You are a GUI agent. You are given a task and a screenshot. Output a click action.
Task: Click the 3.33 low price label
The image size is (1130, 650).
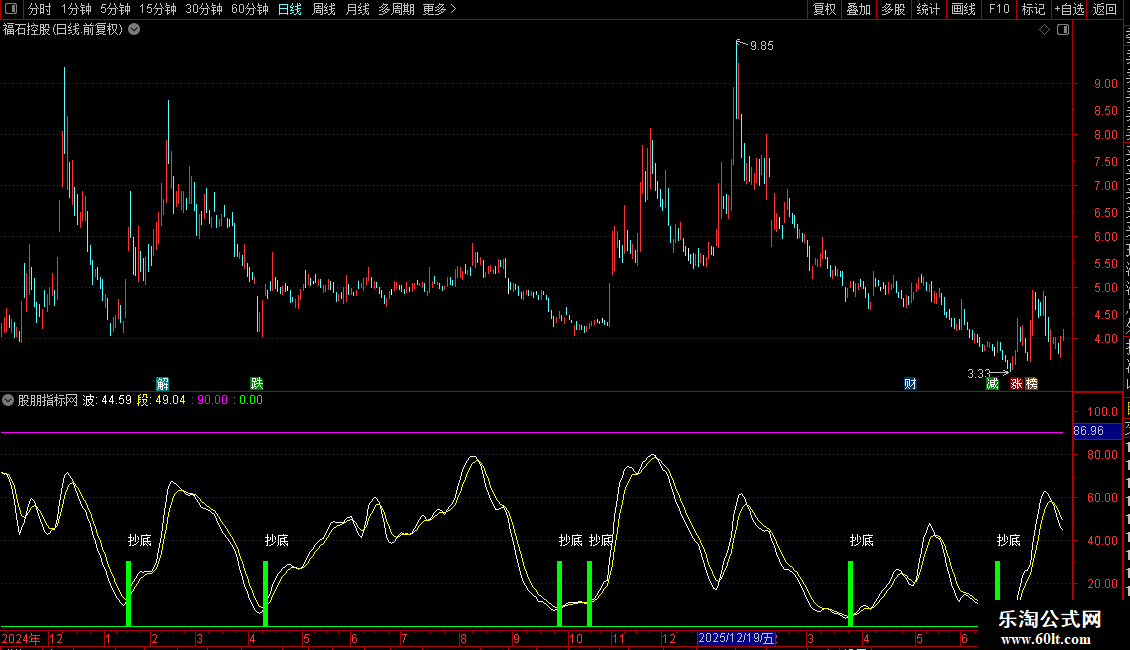pos(979,373)
